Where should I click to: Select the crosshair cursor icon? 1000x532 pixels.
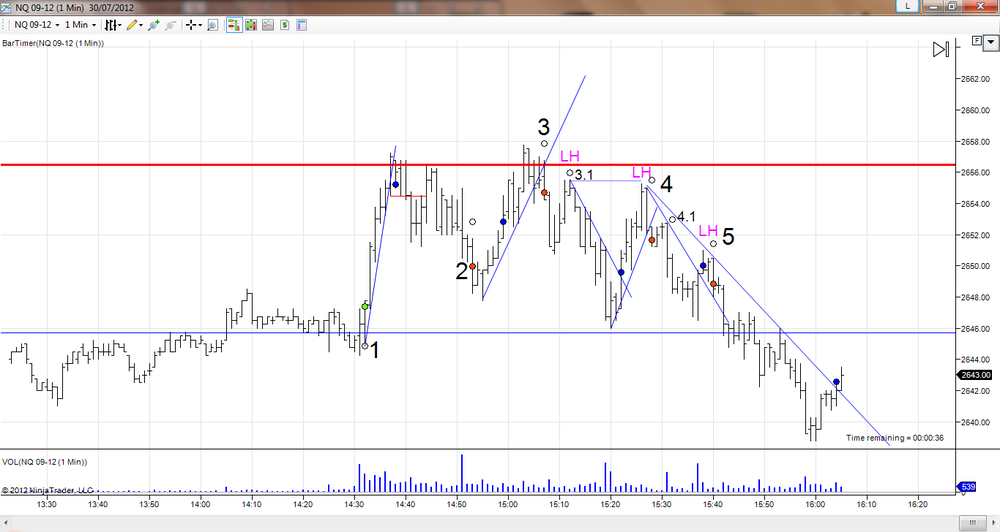coord(191,25)
